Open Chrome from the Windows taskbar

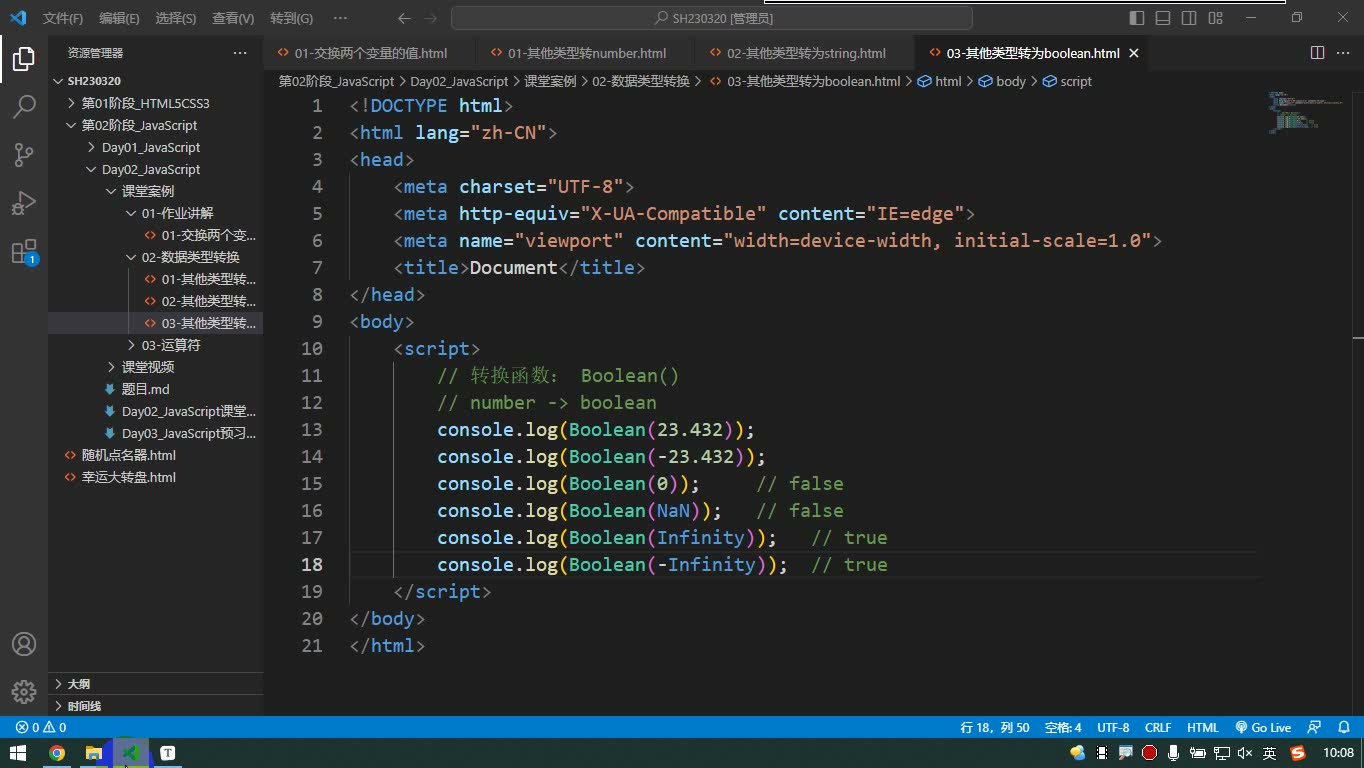tap(57, 753)
